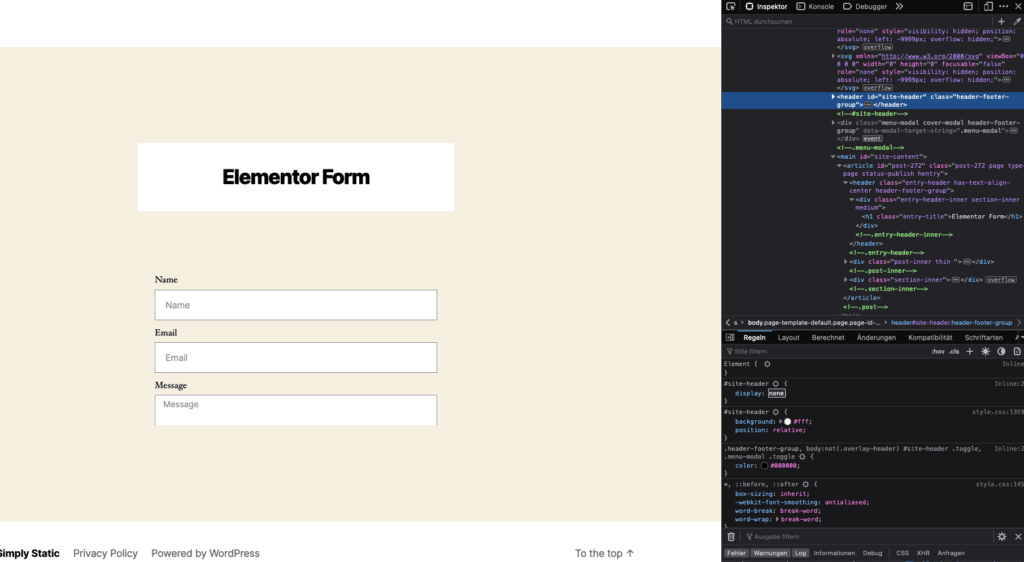Toggle Fehler console filter
This screenshot has height=562, width=1024.
click(x=736, y=553)
